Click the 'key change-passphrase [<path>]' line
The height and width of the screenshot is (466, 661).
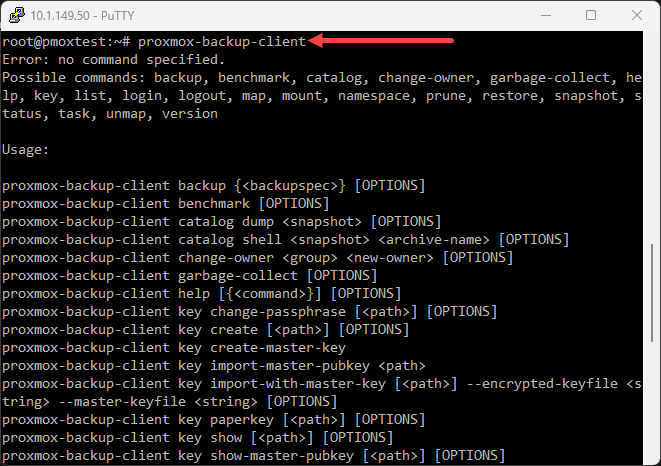point(250,312)
